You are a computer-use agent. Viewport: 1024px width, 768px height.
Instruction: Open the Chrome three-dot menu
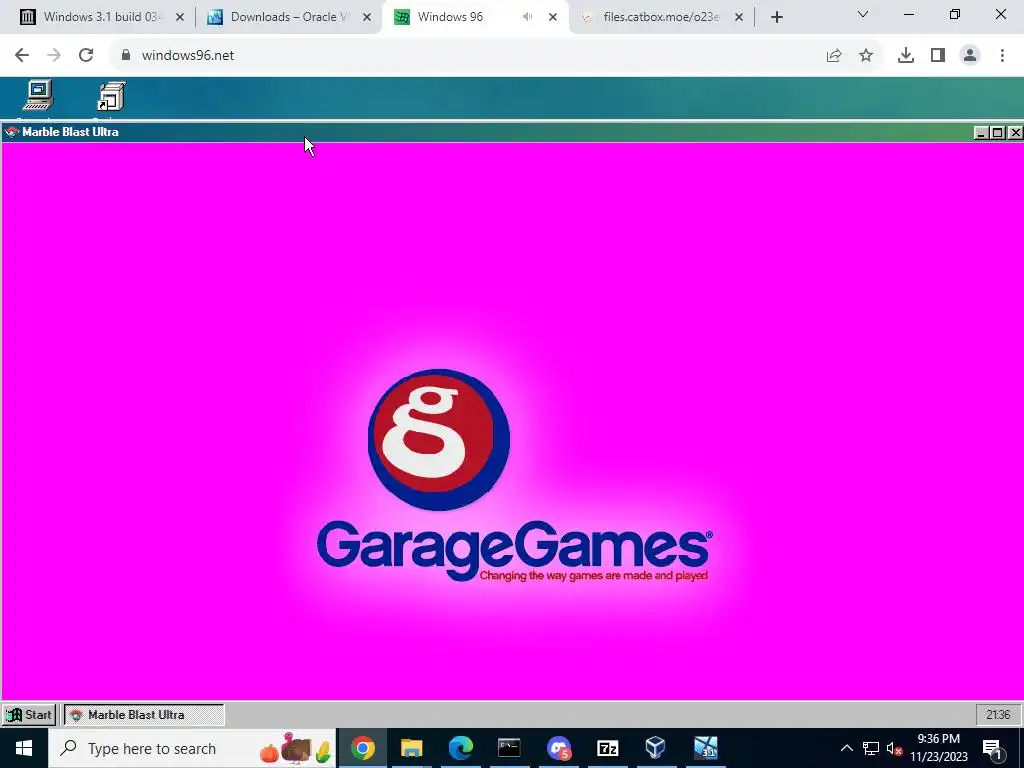1002,55
